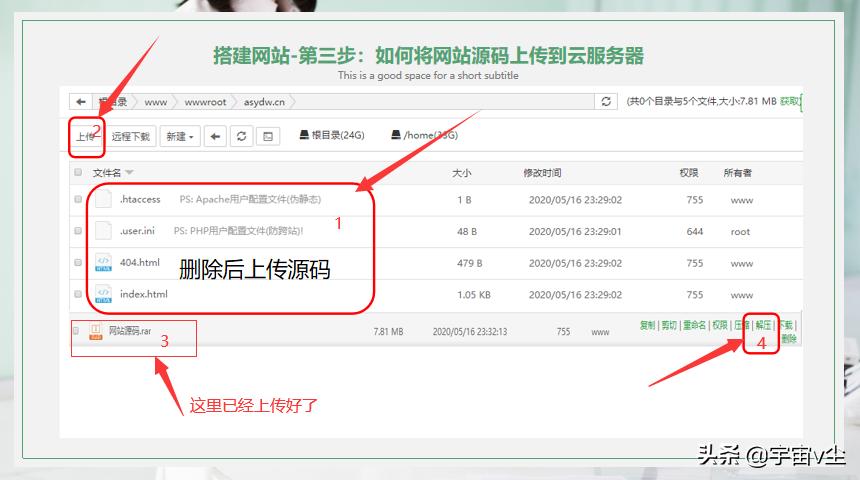The height and width of the screenshot is (480, 860).
Task: Click 解压 to extract 网站源码.rar
Action: 763,325
